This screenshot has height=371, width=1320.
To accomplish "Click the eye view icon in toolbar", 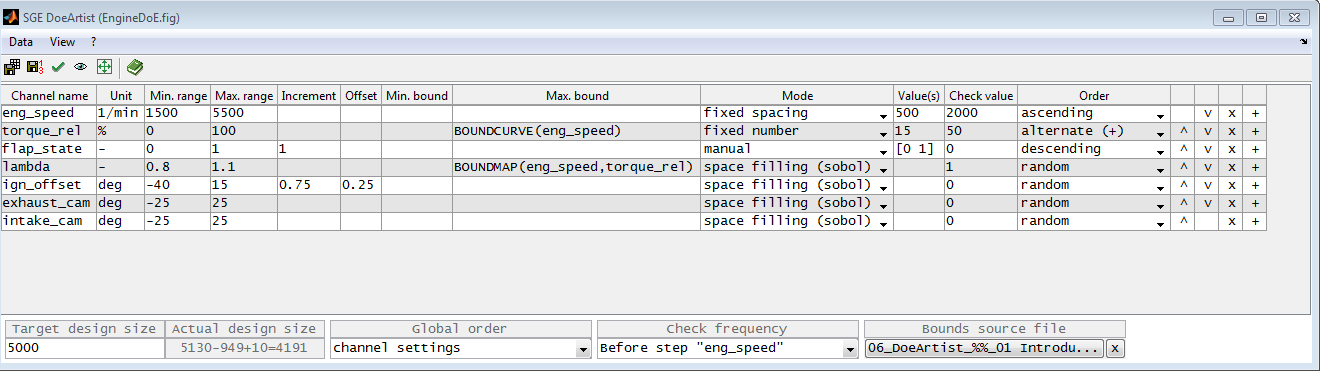I will (x=80, y=67).
